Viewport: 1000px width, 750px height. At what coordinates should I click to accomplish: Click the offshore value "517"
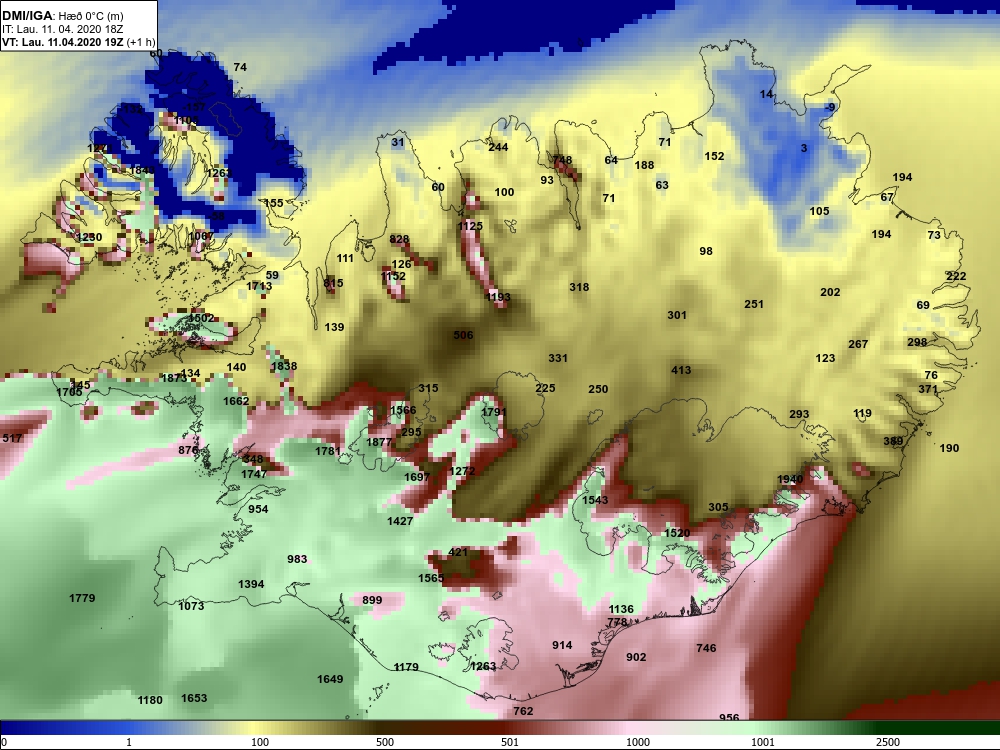coord(12,438)
